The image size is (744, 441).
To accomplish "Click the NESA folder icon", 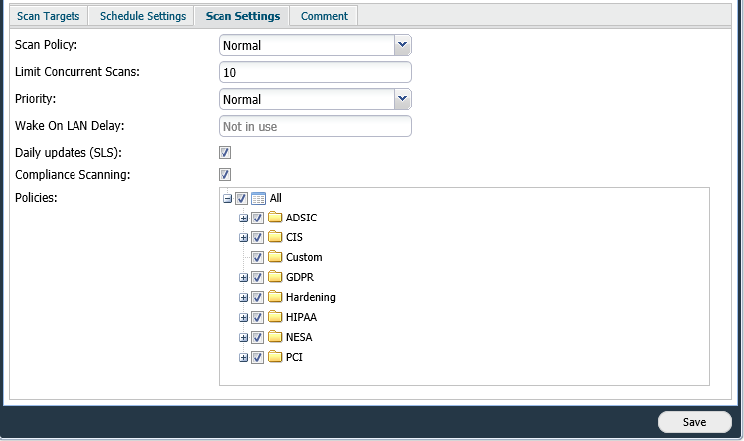I will pyautogui.click(x=275, y=338).
